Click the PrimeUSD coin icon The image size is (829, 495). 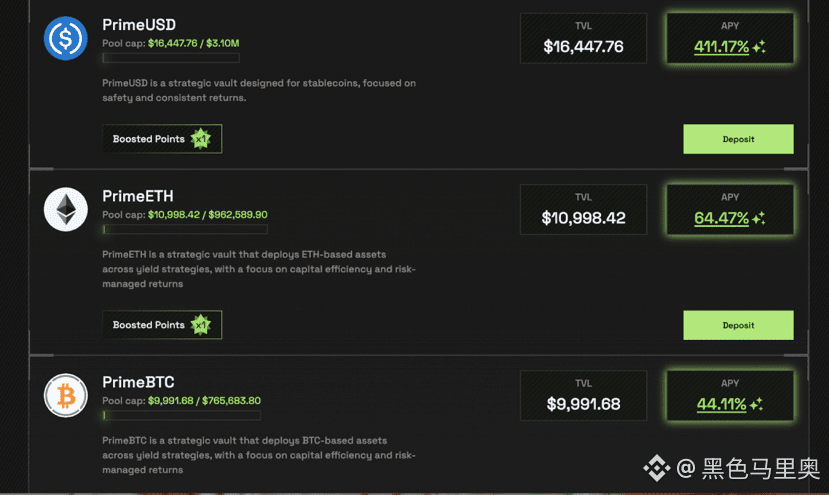(66, 38)
